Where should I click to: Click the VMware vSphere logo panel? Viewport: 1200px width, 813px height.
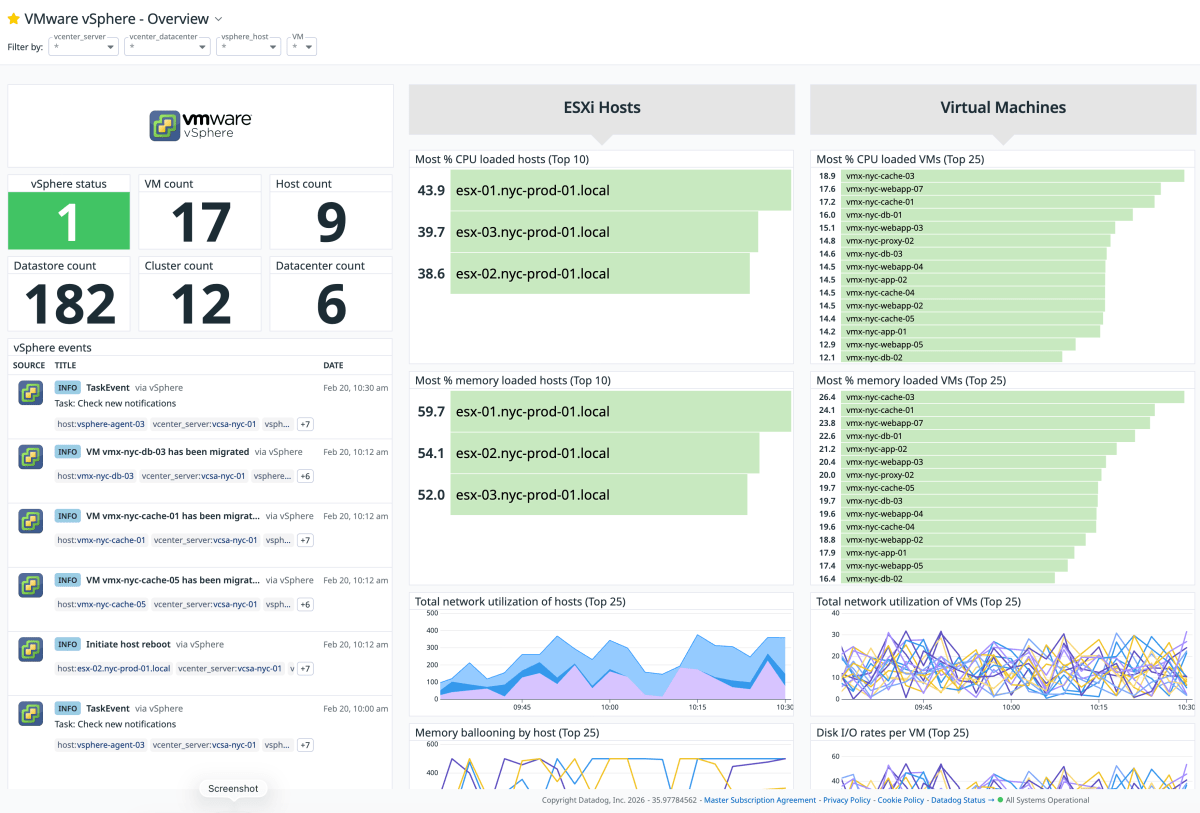(199, 125)
